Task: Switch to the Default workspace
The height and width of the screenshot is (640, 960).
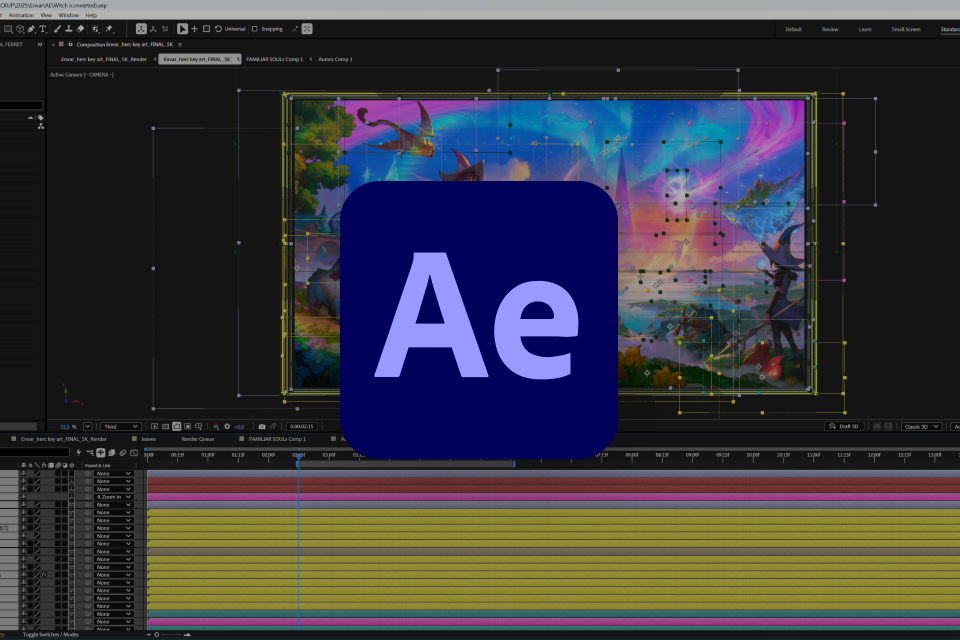Action: (x=793, y=29)
